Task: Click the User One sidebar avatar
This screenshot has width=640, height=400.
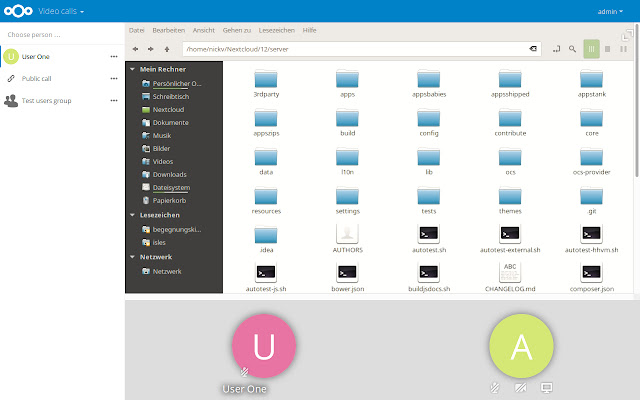Action: click(11, 57)
